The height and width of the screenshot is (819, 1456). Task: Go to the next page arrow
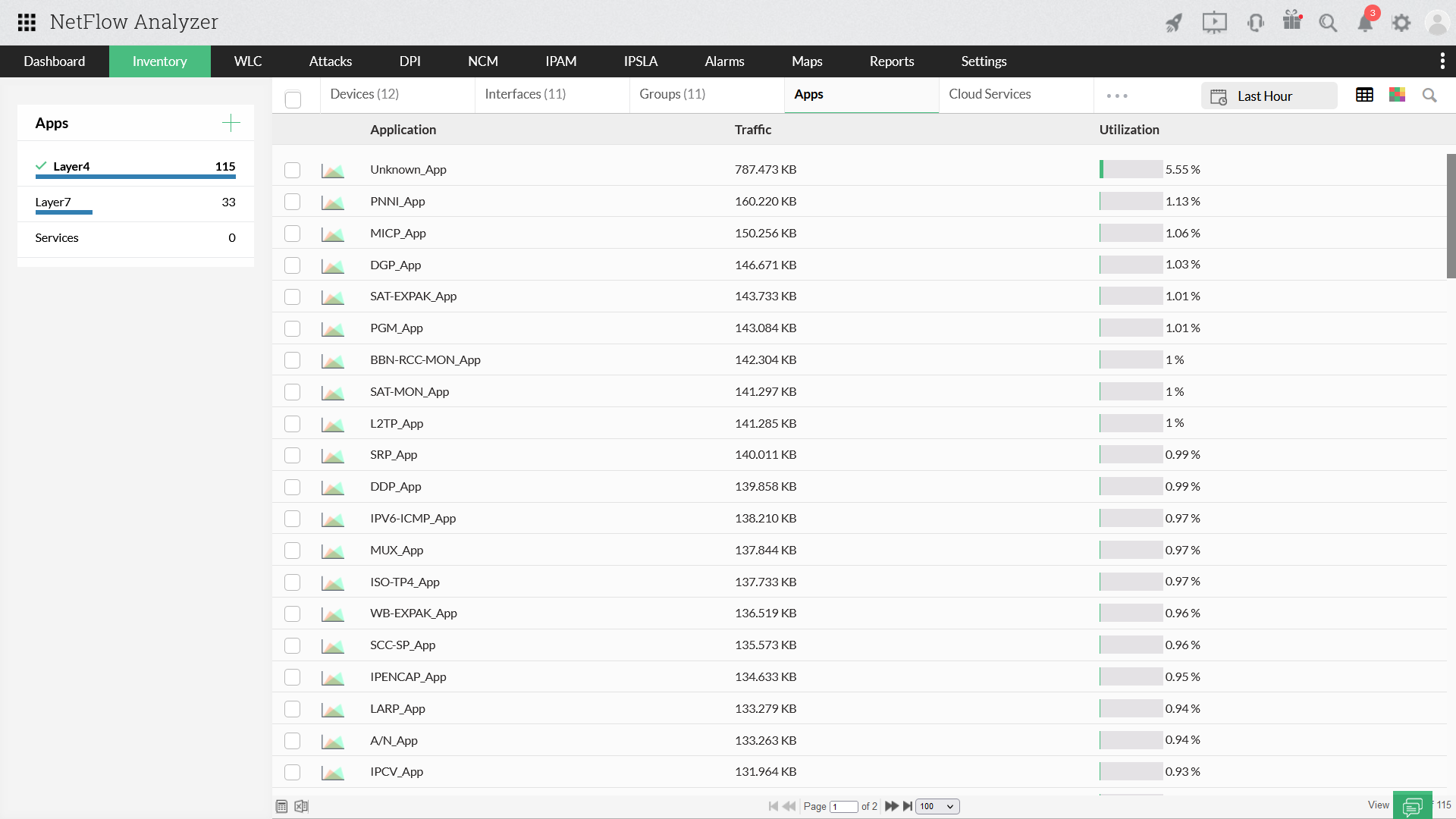pyautogui.click(x=892, y=806)
